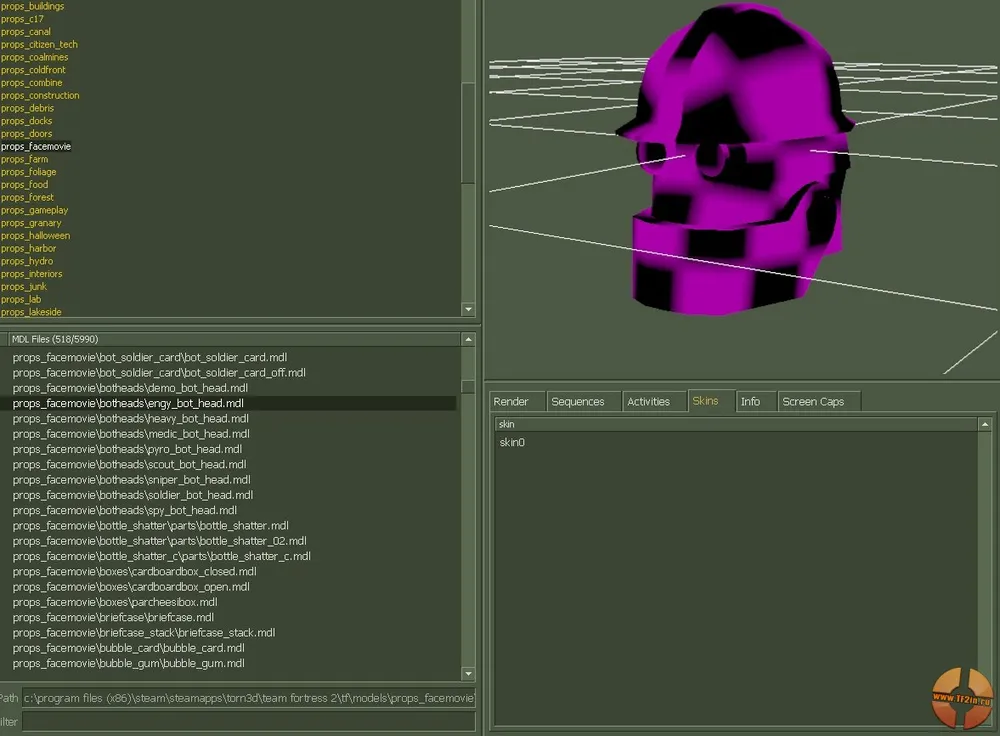Open the props_halloween folder

[x=36, y=236]
